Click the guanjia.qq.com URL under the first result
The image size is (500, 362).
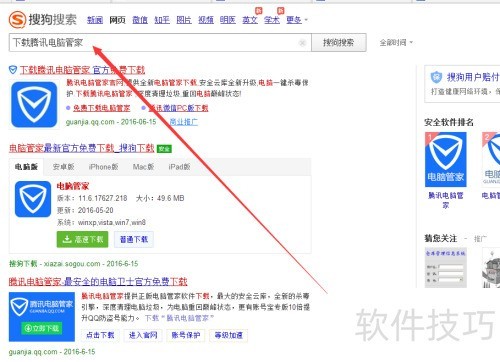90,122
